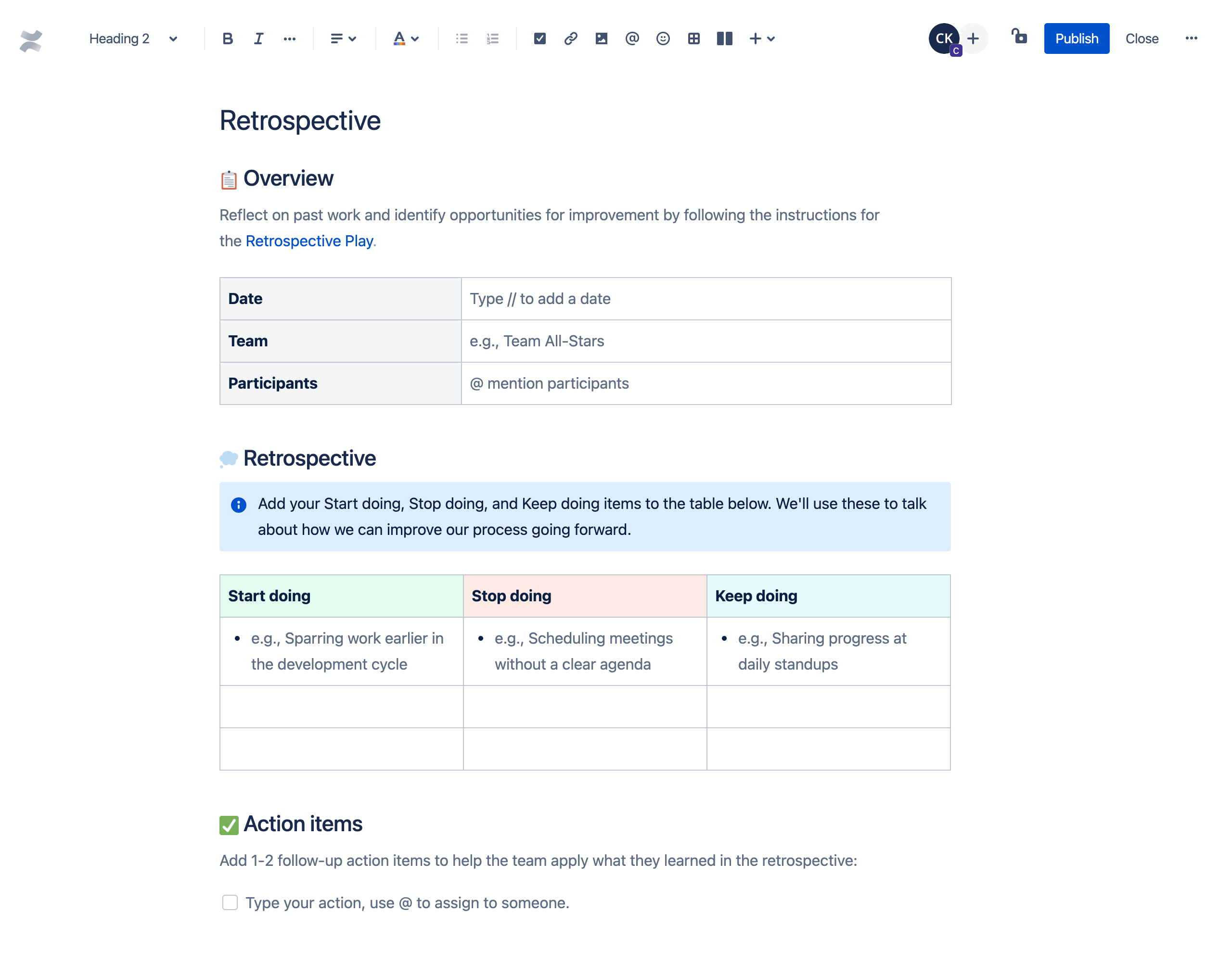Toggle italic formatting

pos(258,38)
